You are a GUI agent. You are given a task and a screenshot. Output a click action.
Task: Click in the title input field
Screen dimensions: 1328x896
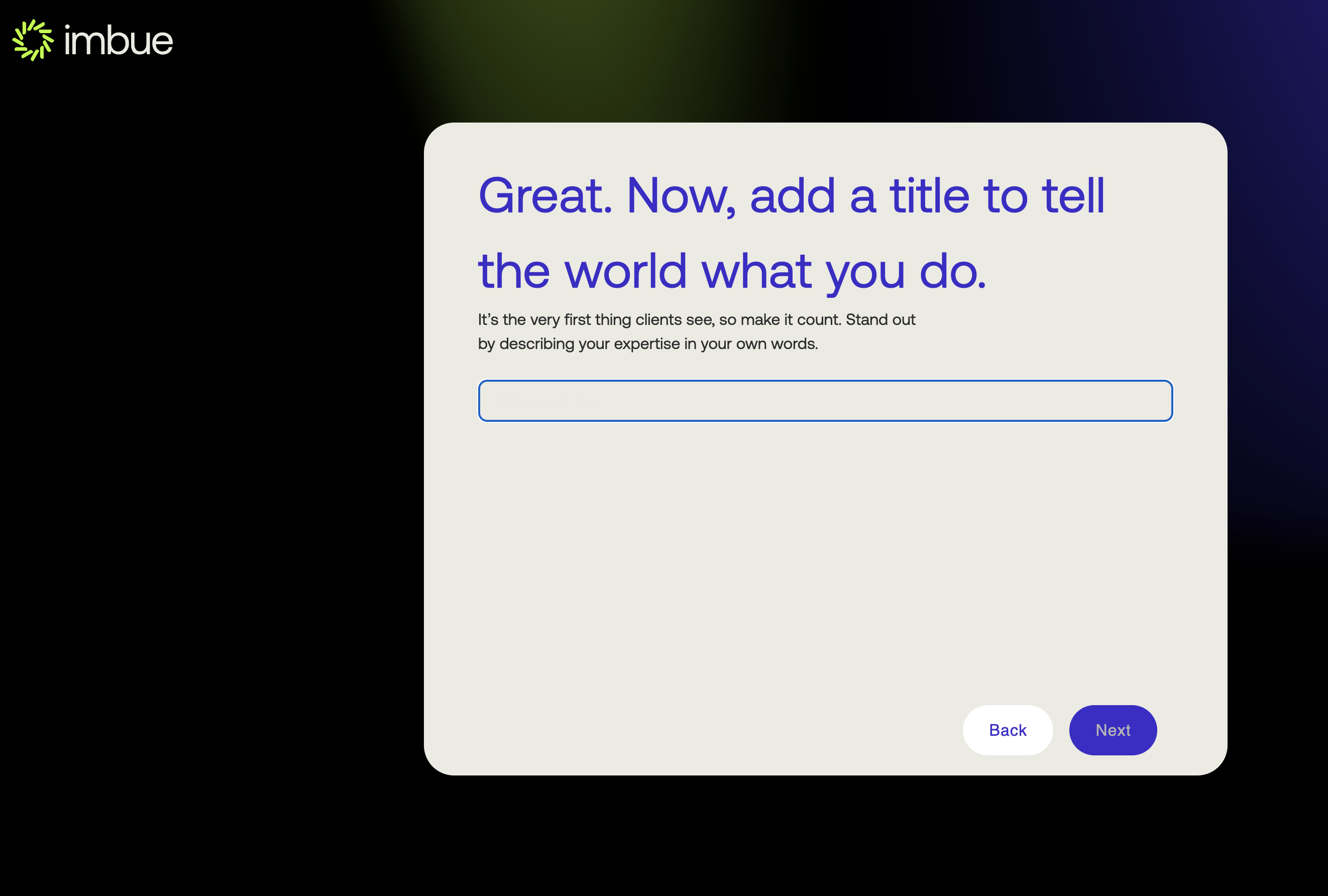[x=825, y=400]
